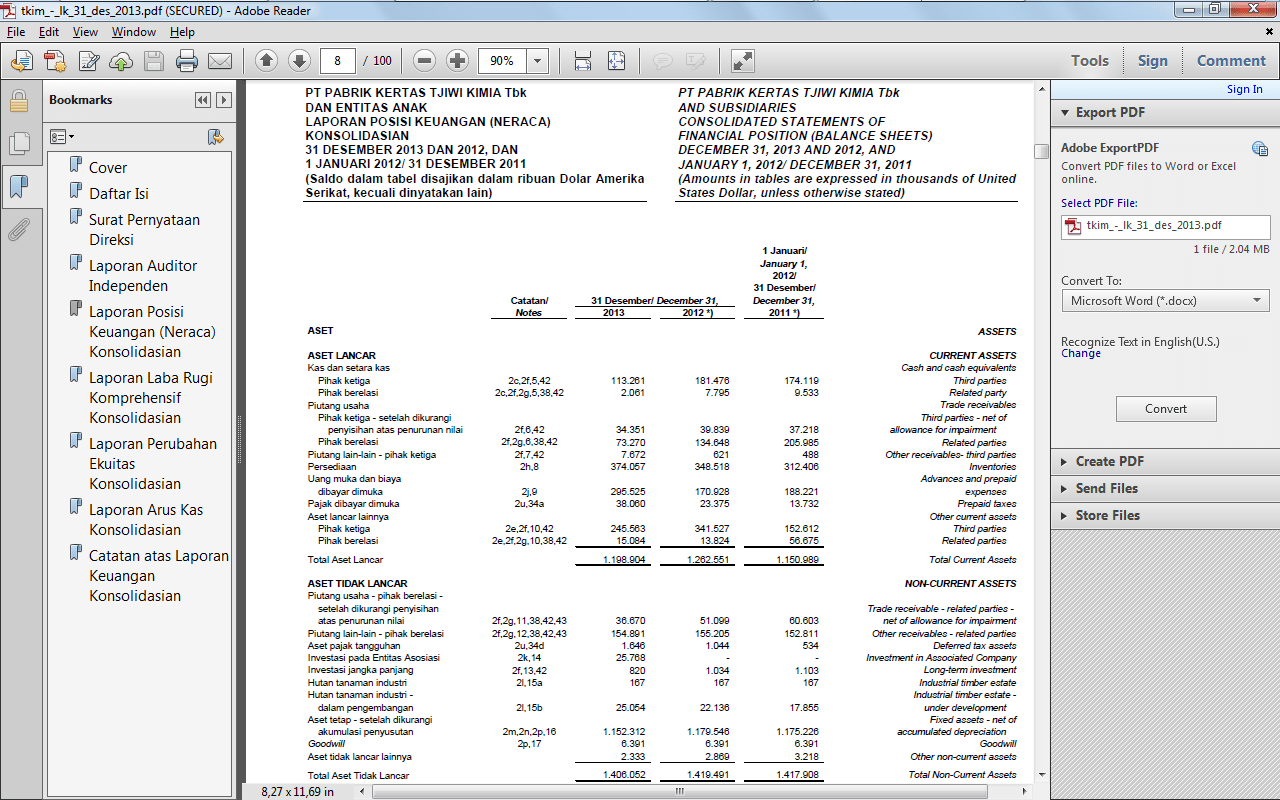Click the Bookmarks panel ribbon icon
Screen dimensions: 1280x800
pos(18,186)
